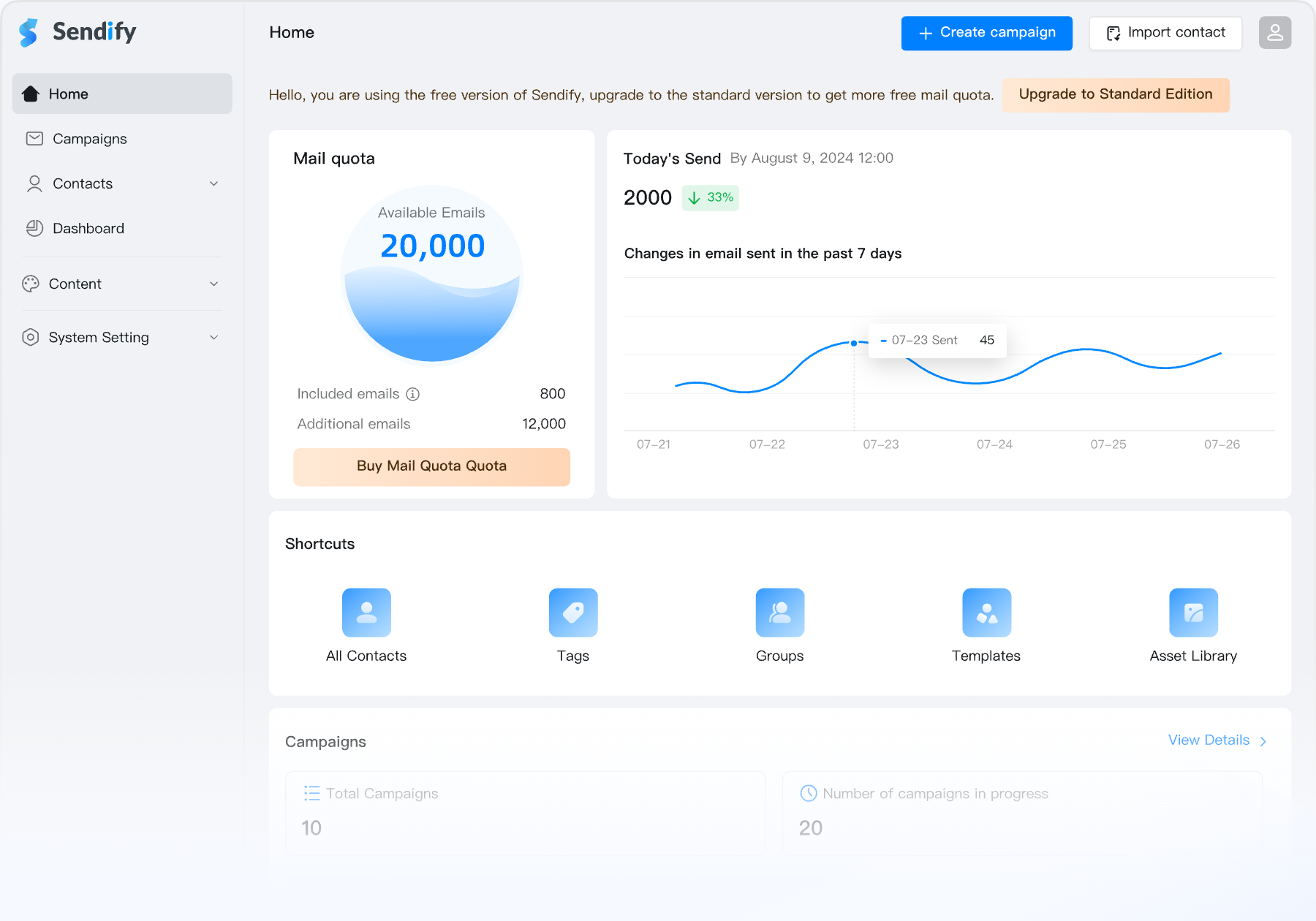Select the Templates shortcut icon
Viewport: 1316px width, 921px height.
tap(986, 613)
